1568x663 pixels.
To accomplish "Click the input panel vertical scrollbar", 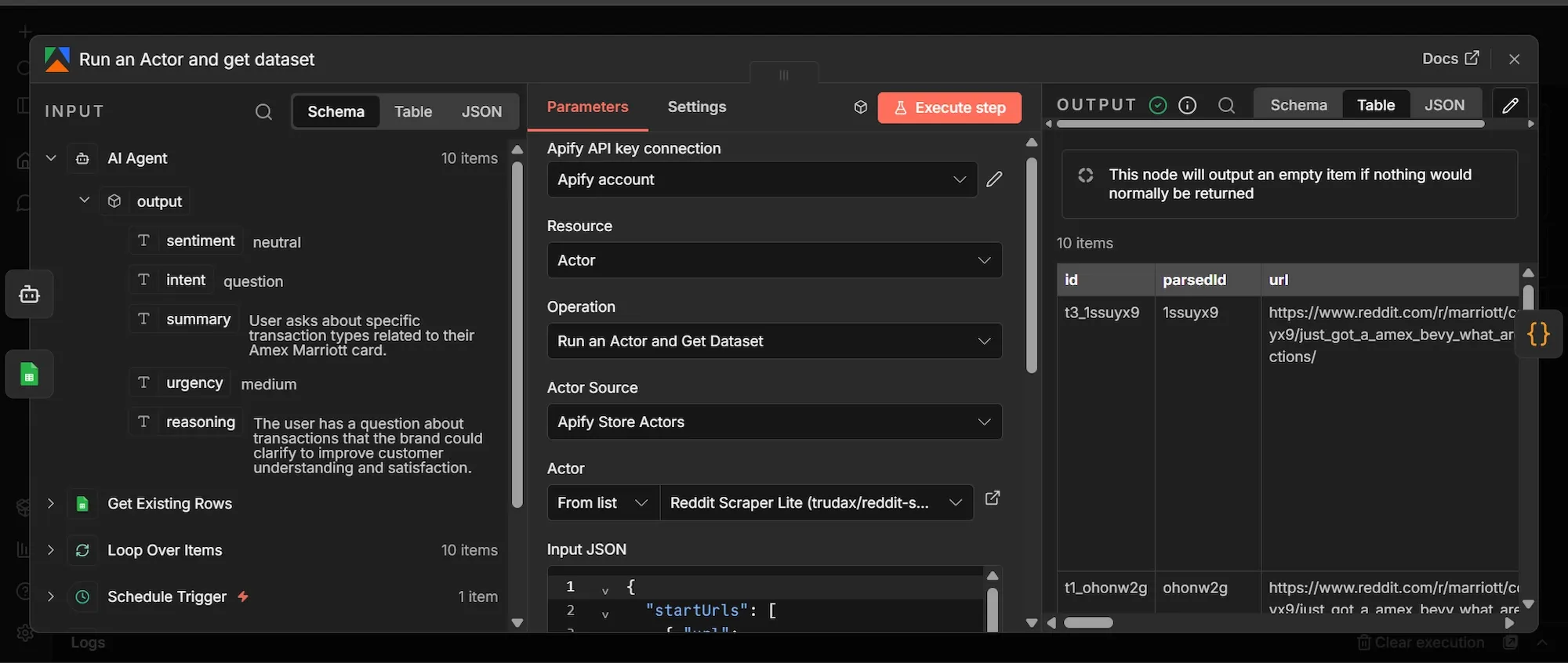I will (517, 335).
